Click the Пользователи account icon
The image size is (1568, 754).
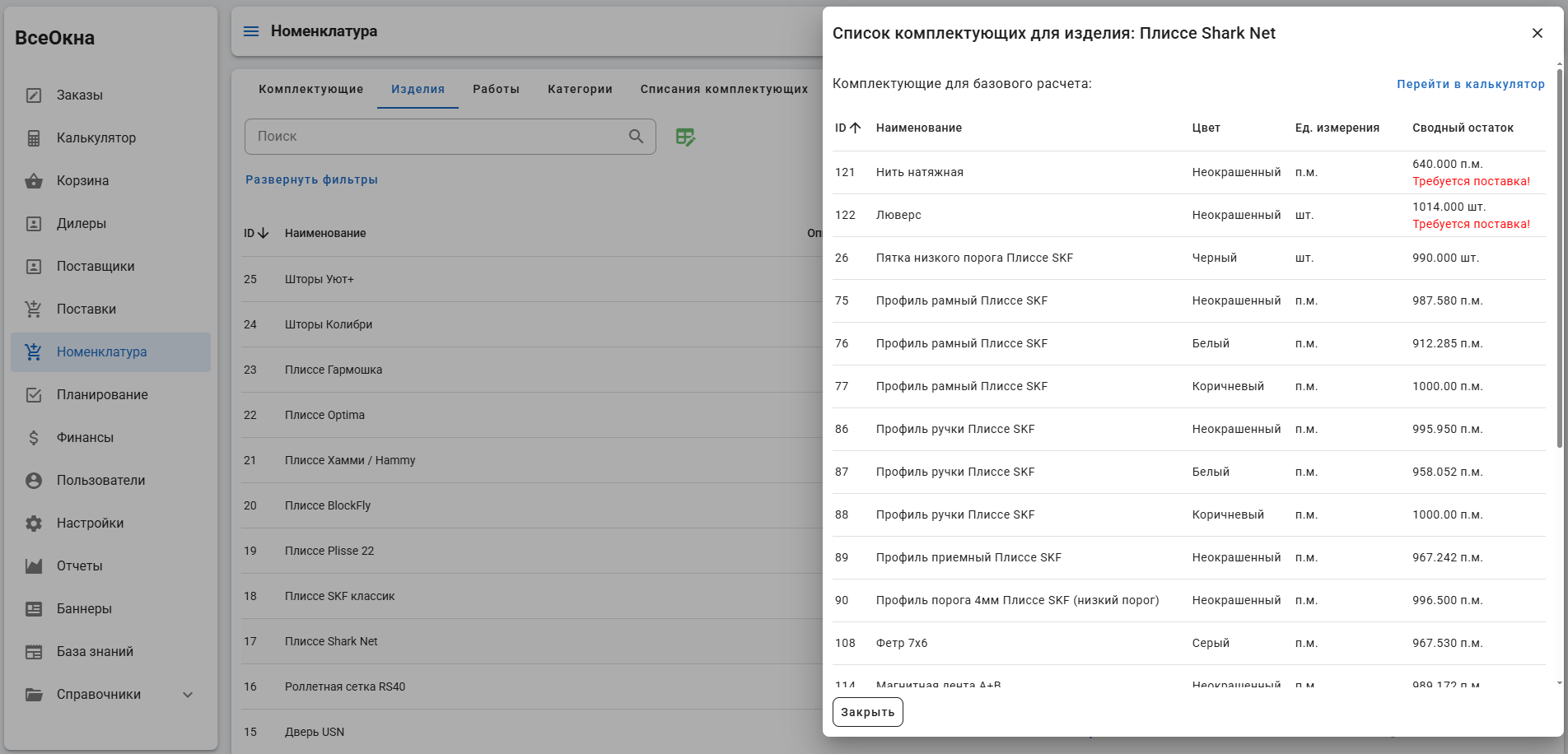[x=34, y=481]
